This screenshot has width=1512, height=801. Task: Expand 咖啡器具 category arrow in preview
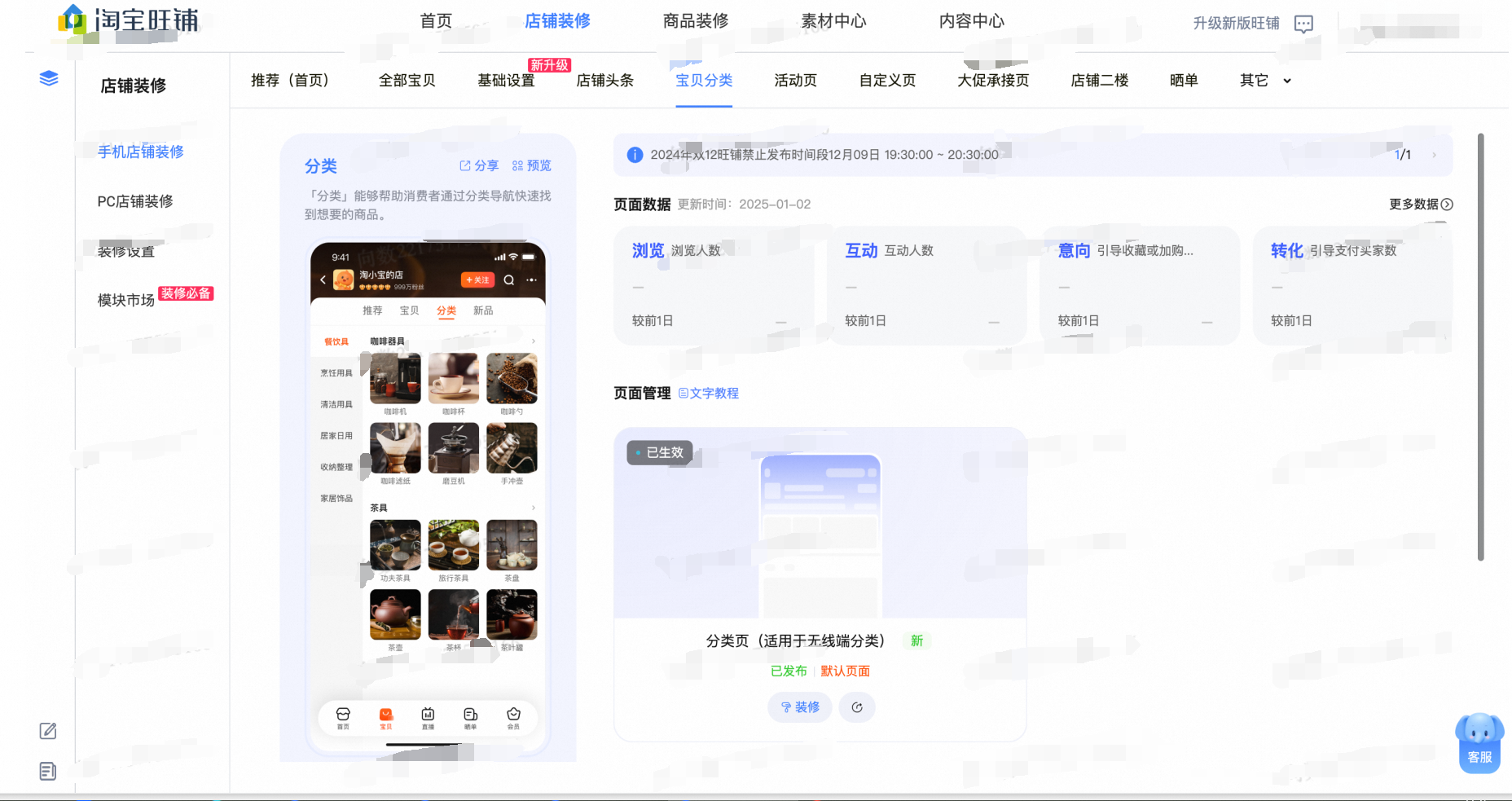tap(534, 341)
